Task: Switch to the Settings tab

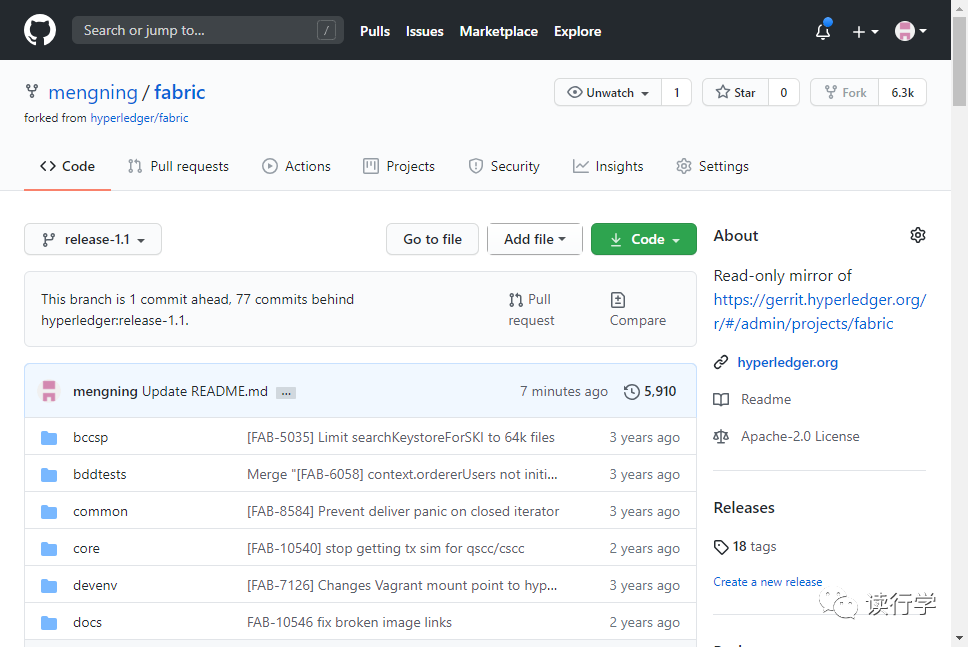Action: click(x=712, y=166)
